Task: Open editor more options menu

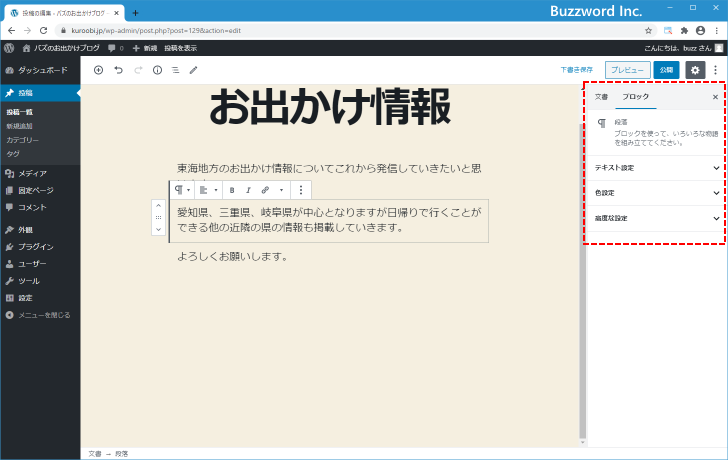Action: point(715,70)
